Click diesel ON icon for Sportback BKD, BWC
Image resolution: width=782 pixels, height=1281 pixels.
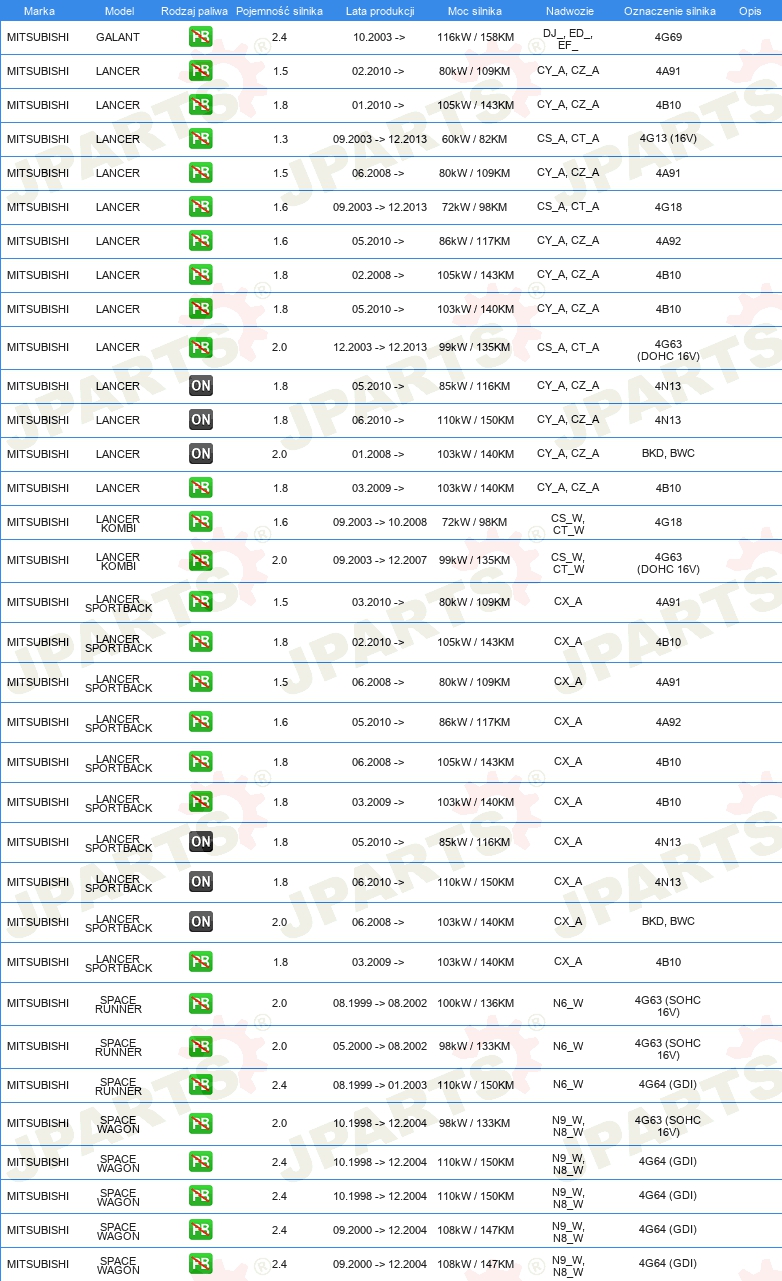click(x=201, y=922)
